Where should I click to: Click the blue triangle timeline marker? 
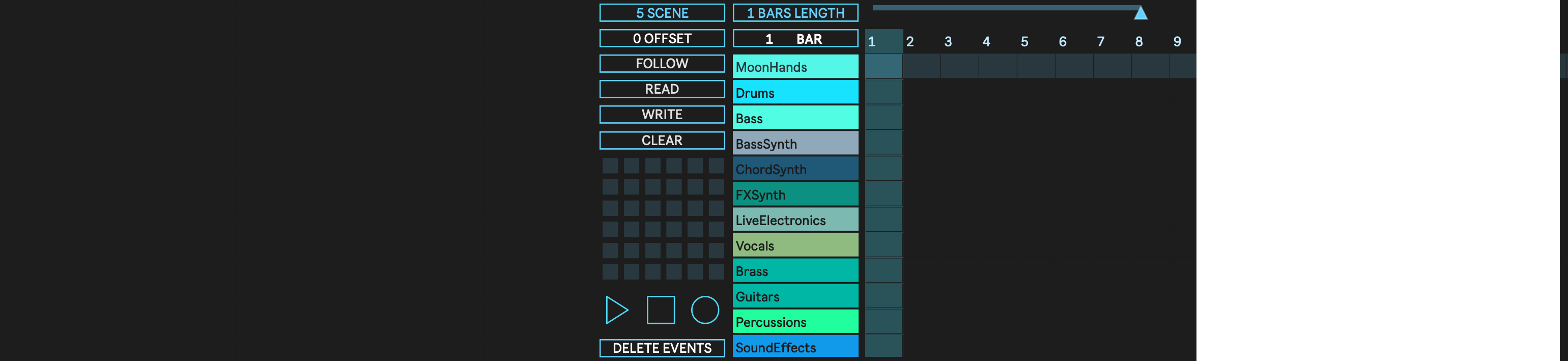1140,13
